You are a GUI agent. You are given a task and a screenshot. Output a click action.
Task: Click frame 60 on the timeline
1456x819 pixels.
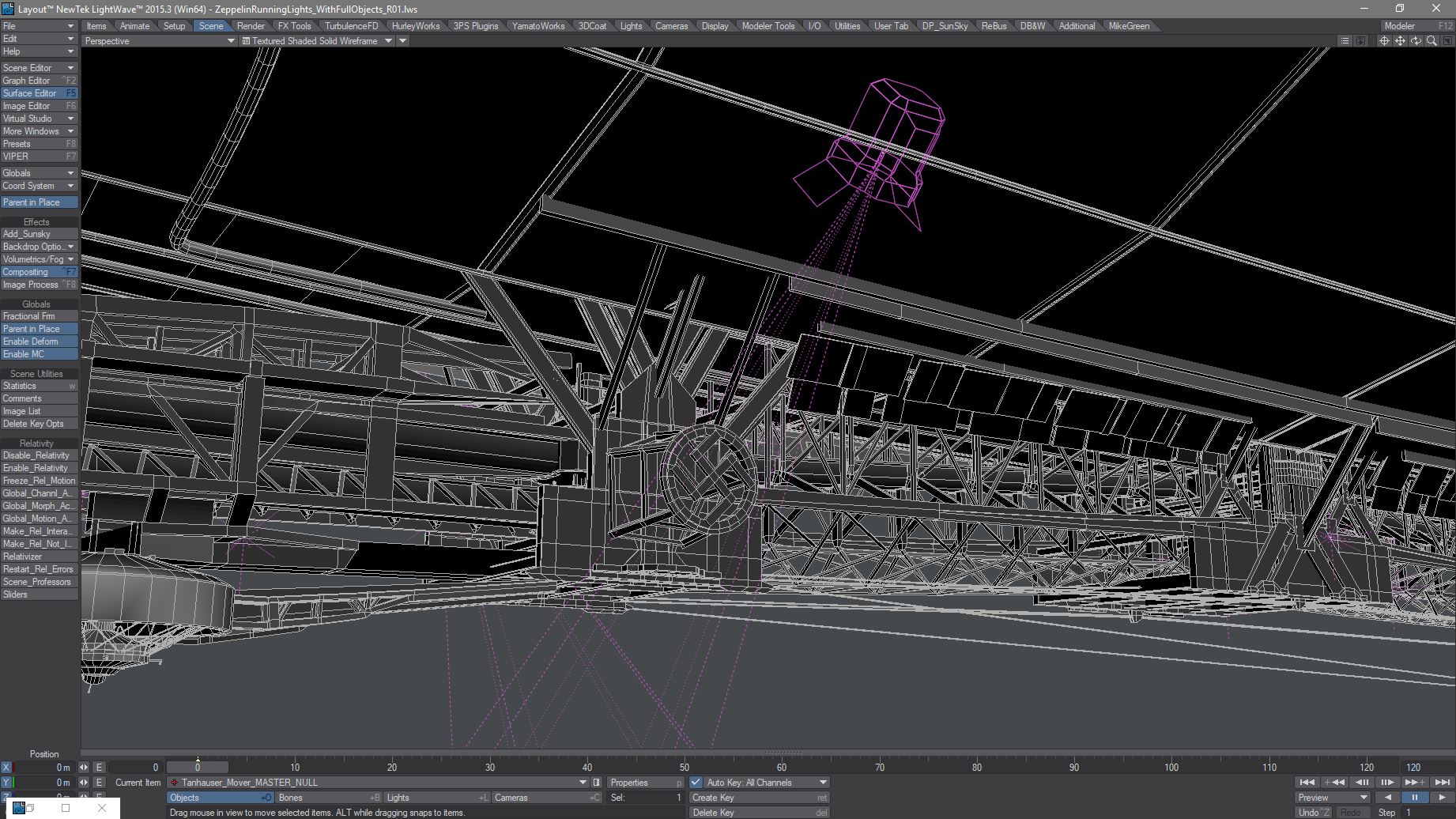pyautogui.click(x=782, y=768)
